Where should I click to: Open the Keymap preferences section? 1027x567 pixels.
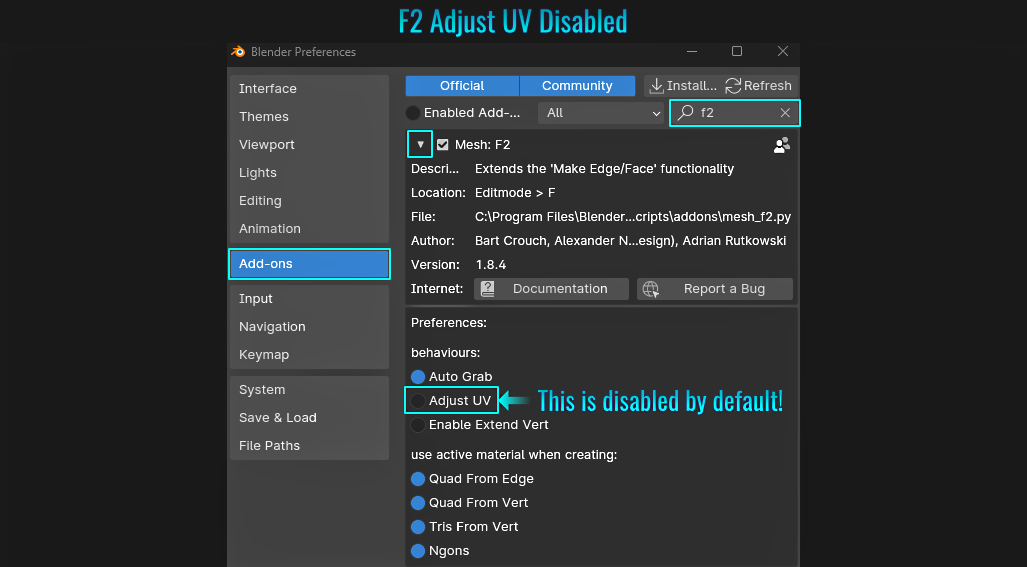309,355
